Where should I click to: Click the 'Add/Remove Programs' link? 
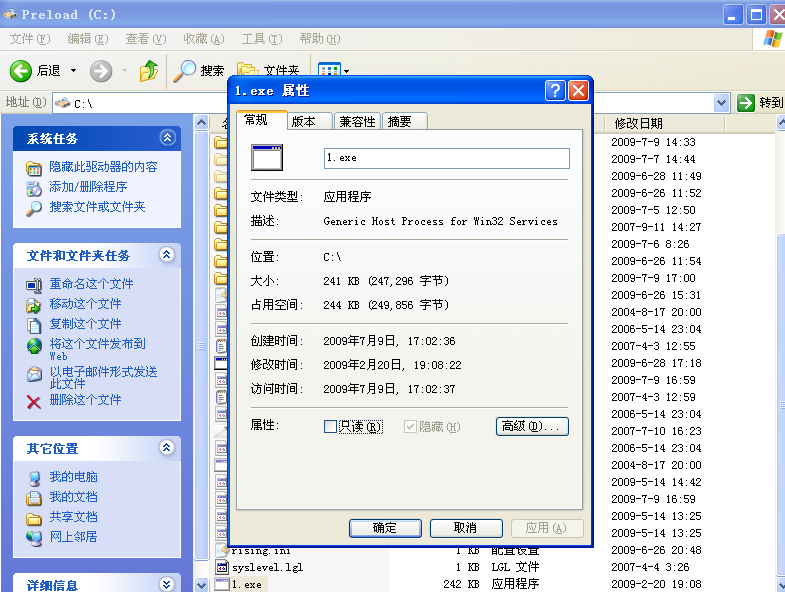pos(88,187)
